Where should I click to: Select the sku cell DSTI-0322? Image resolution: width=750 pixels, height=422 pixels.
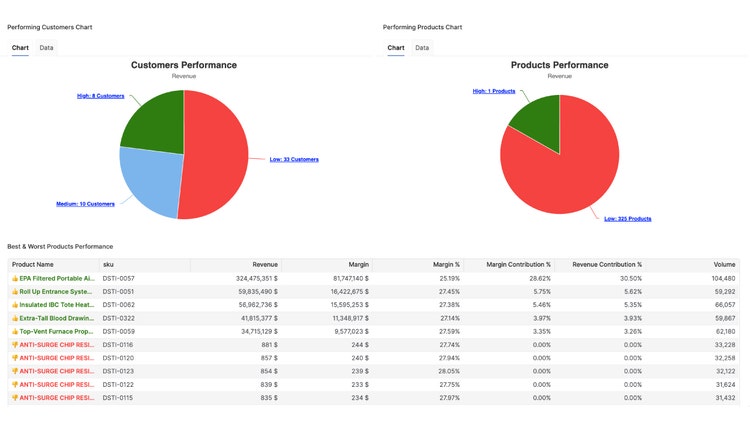click(x=119, y=318)
